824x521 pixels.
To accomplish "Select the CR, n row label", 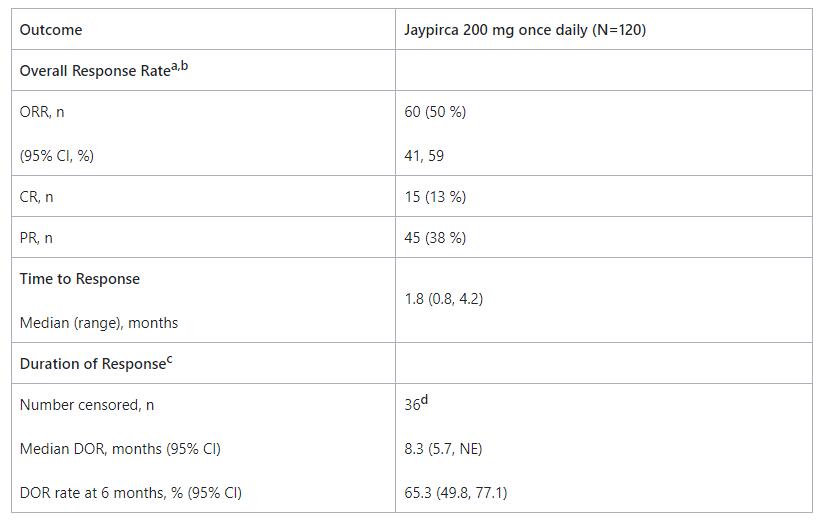I will point(37,197).
